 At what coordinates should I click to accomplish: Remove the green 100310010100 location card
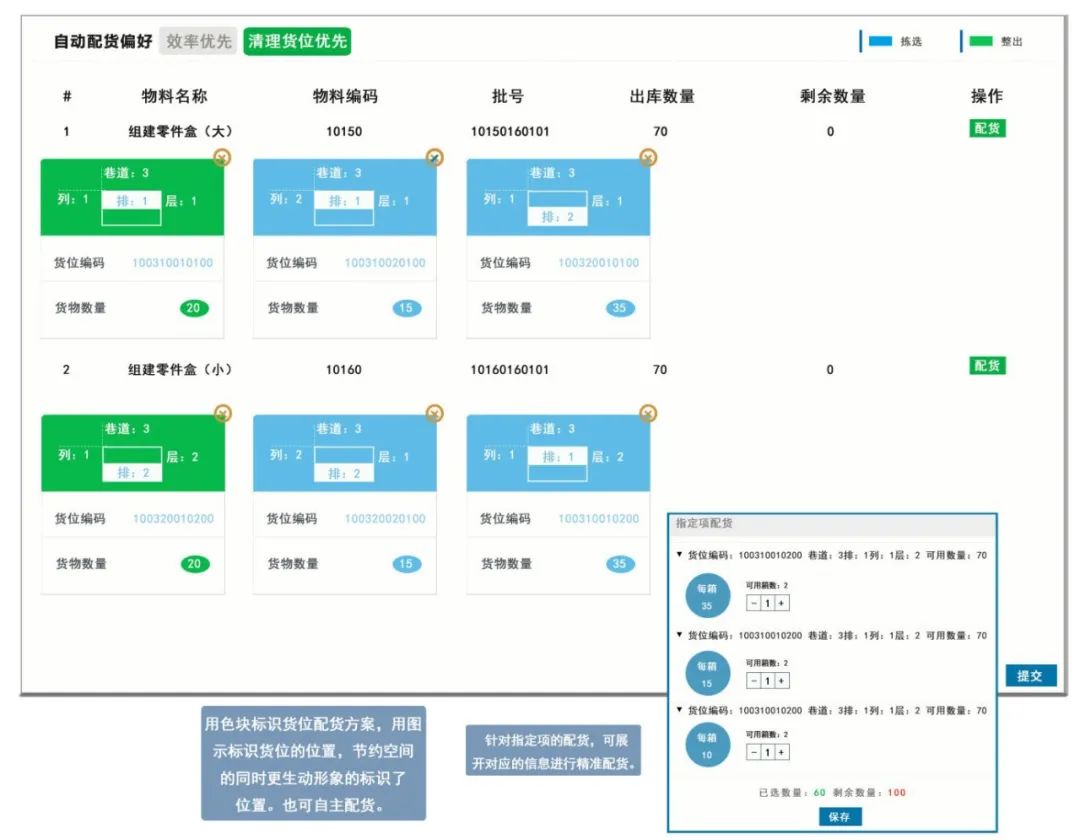(222, 157)
